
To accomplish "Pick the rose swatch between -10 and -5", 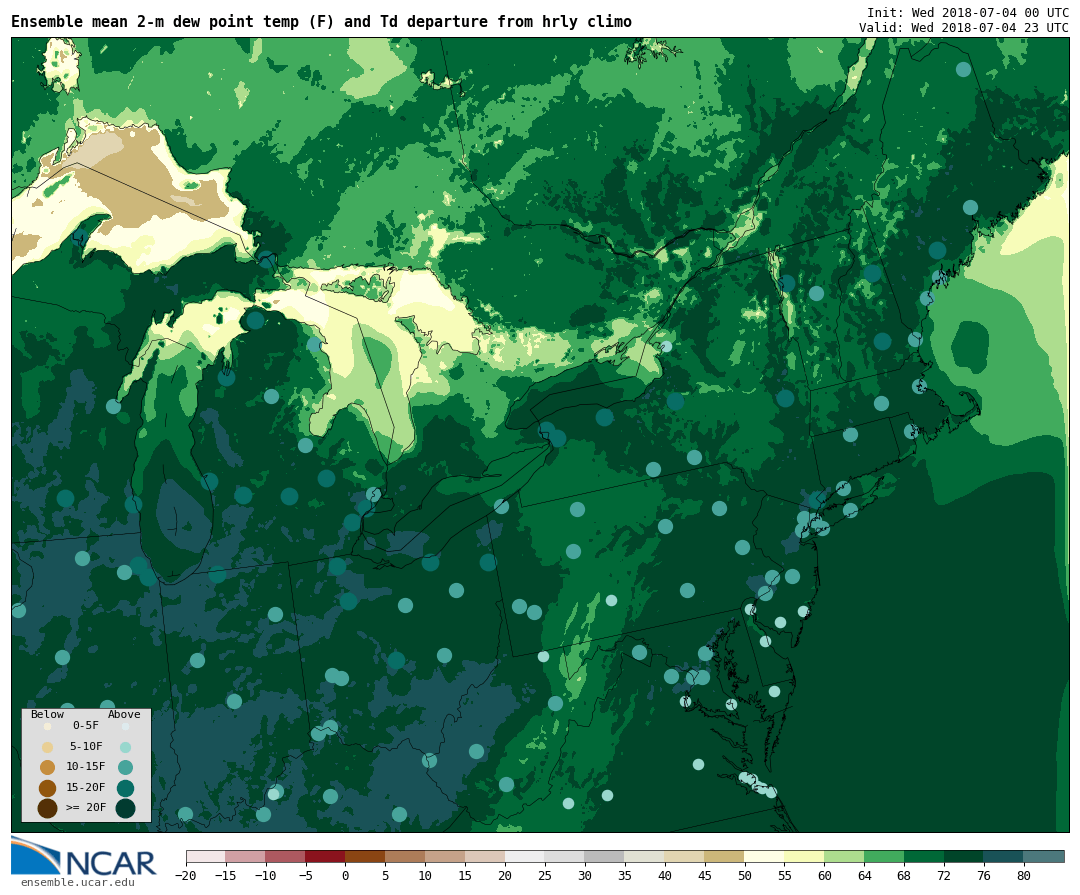I will pyautogui.click(x=285, y=856).
